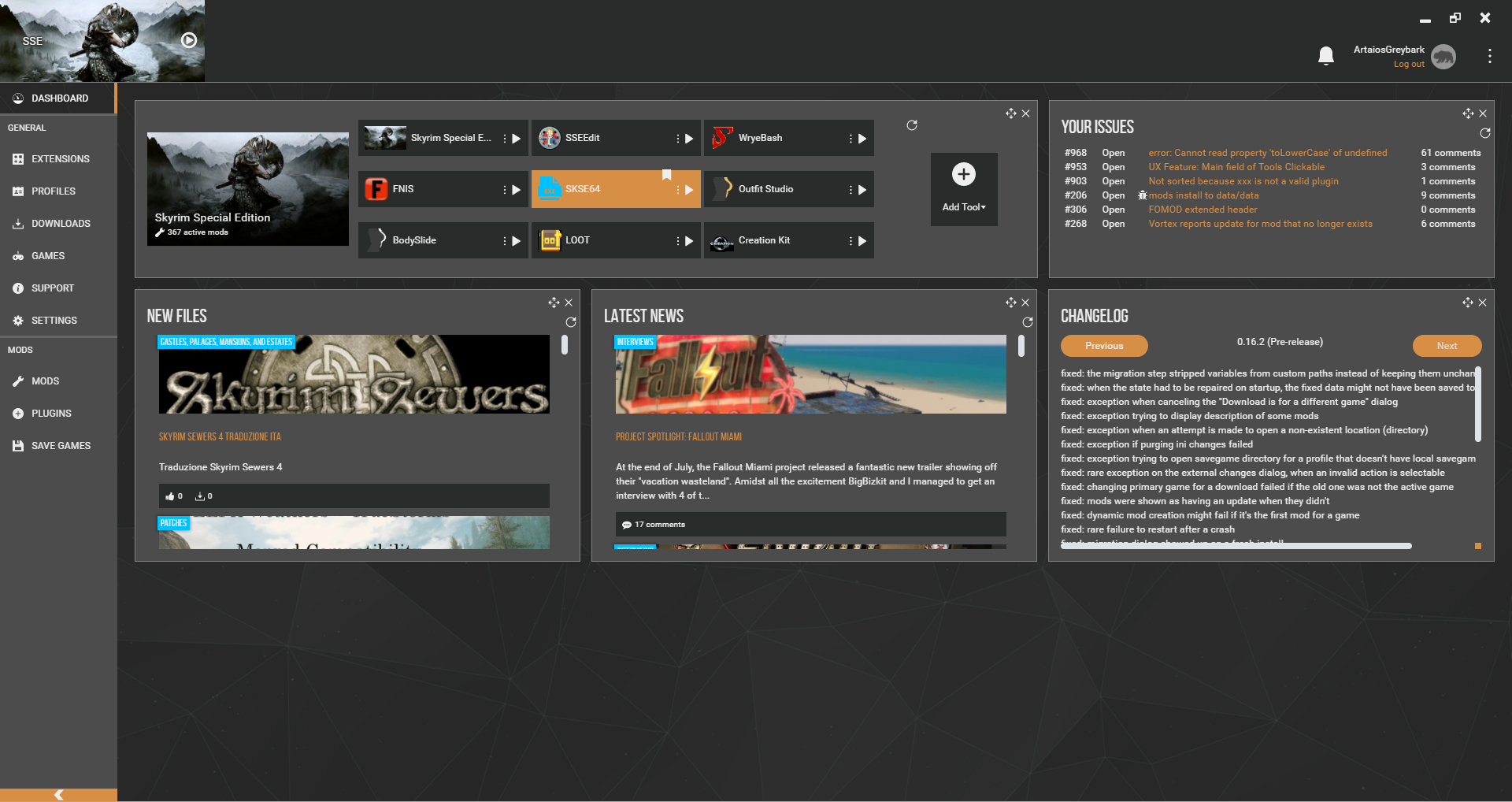Open the Extensions page in the sidebar
The height and width of the screenshot is (802, 1512).
tap(60, 158)
